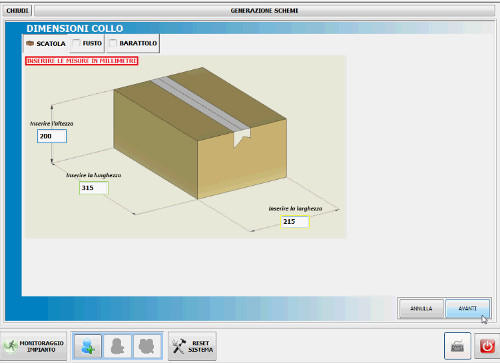This screenshot has width=500, height=363.
Task: Click Reset Sistema tools button
Action: pyautogui.click(x=192, y=346)
